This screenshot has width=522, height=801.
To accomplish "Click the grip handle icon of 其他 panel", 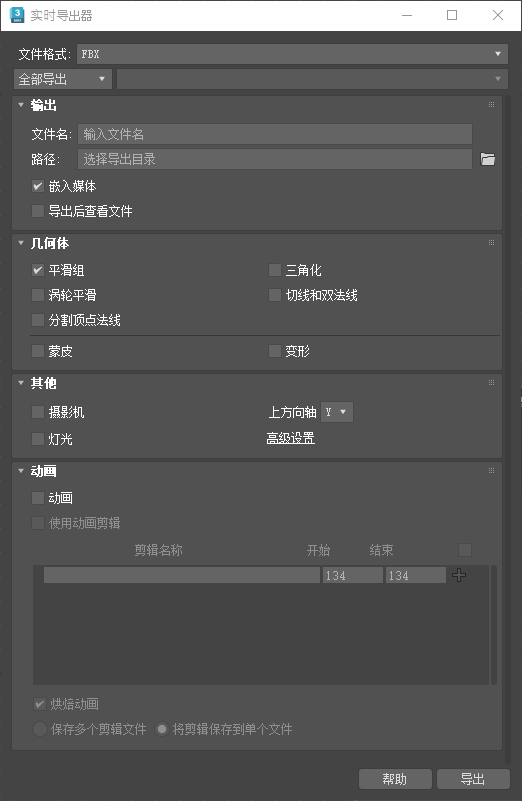I will click(491, 383).
